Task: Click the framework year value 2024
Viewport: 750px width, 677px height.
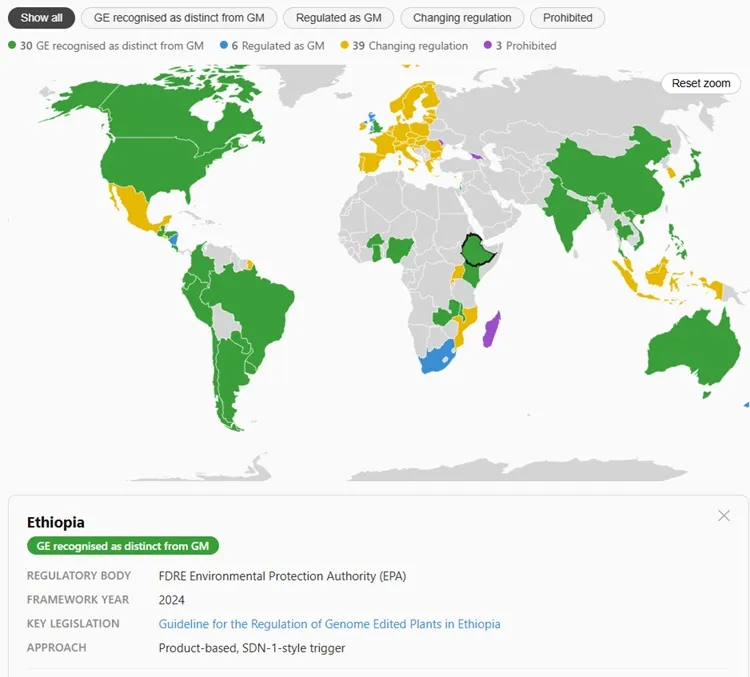Action: click(x=171, y=600)
